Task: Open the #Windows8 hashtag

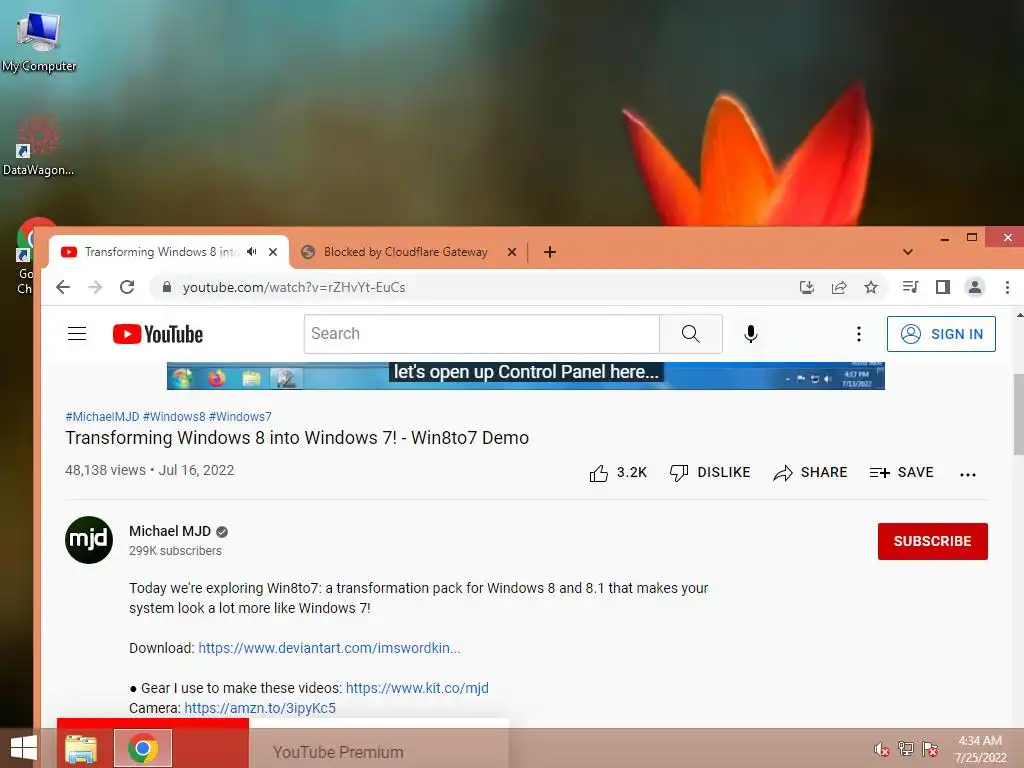Action: tap(174, 417)
